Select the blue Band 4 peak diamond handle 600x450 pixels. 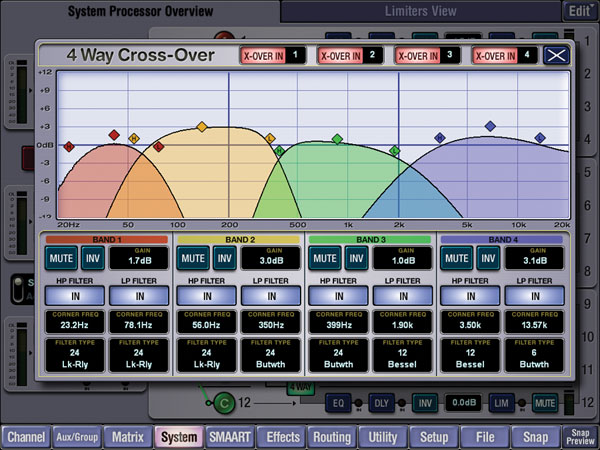(x=490, y=126)
